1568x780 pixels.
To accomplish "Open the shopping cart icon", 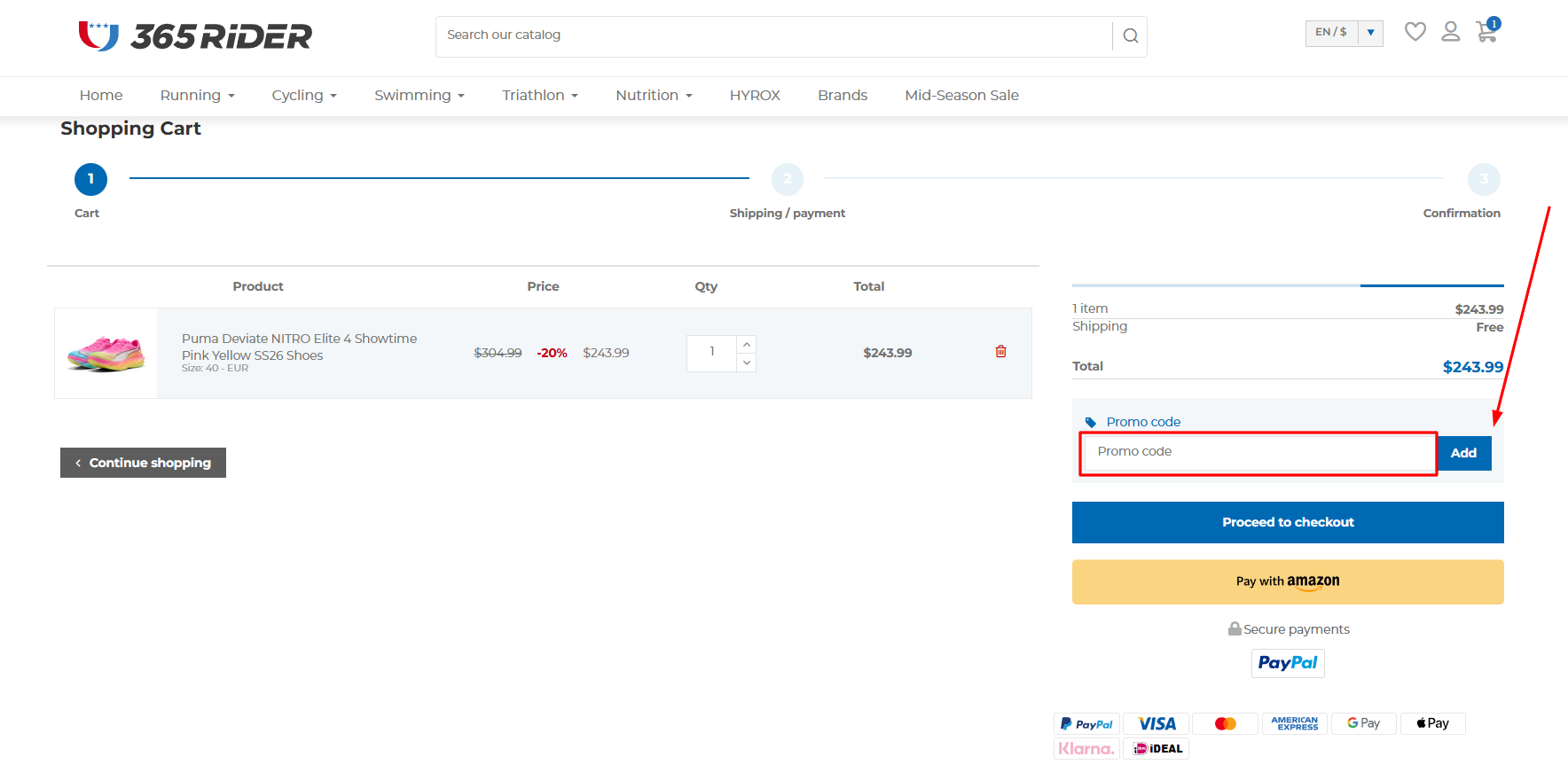I will [x=1487, y=31].
